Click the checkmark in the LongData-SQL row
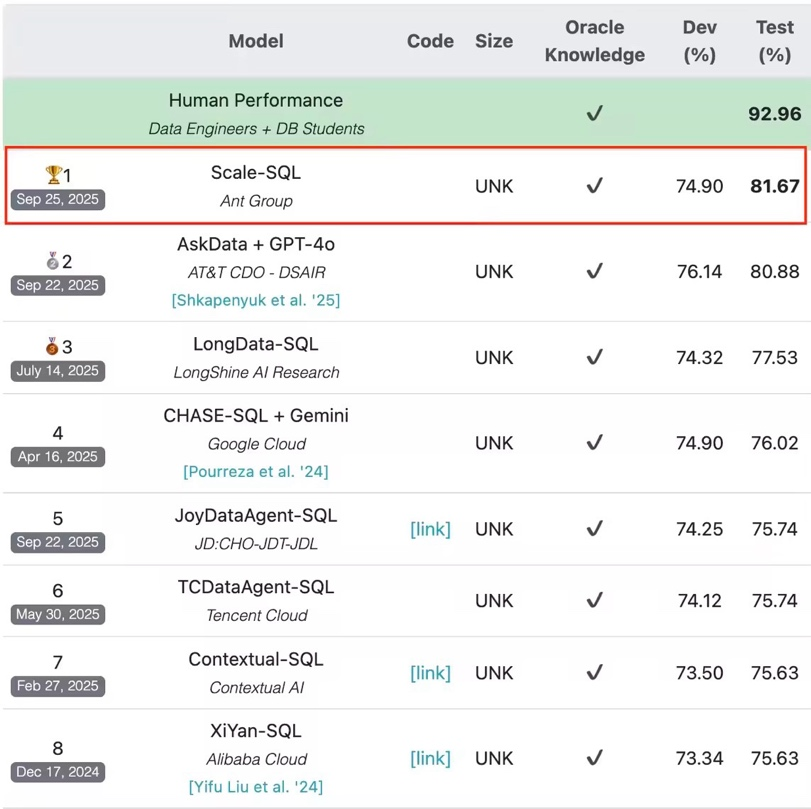811x809 pixels. point(595,357)
